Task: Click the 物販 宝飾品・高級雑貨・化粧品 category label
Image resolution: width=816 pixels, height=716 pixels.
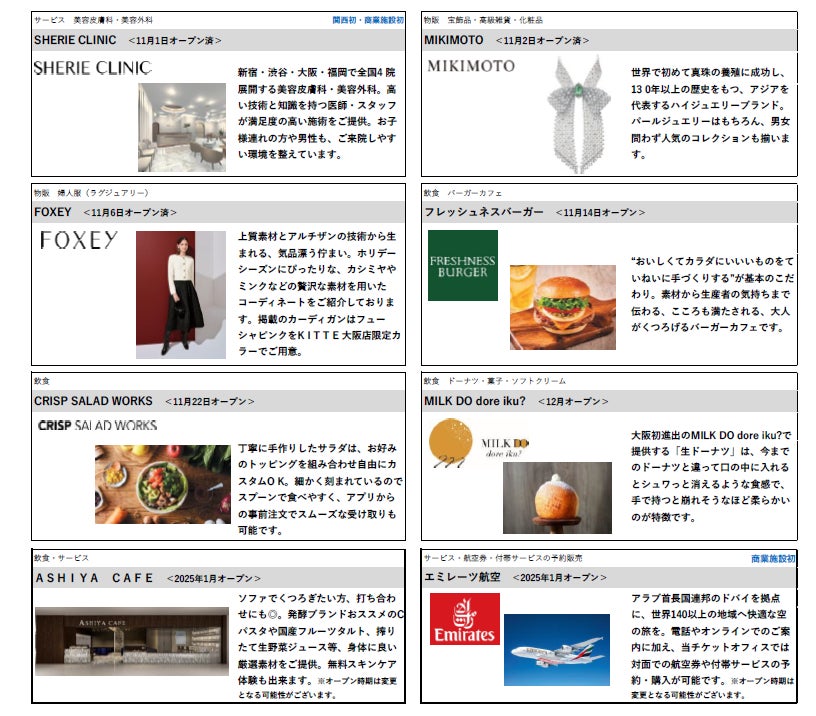Action: 483,20
